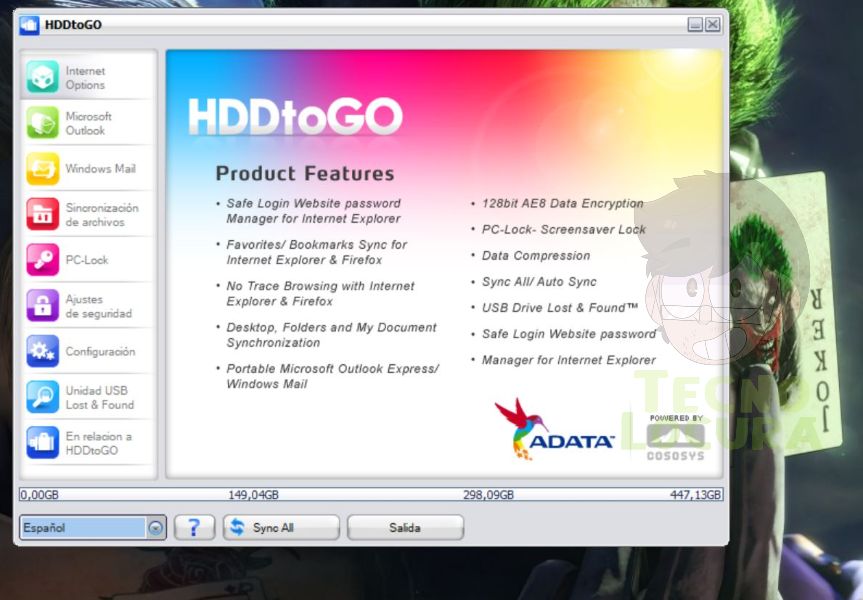The width and height of the screenshot is (863, 600).
Task: Click the large HDDtoGO banner logo
Action: pyautogui.click(x=295, y=117)
